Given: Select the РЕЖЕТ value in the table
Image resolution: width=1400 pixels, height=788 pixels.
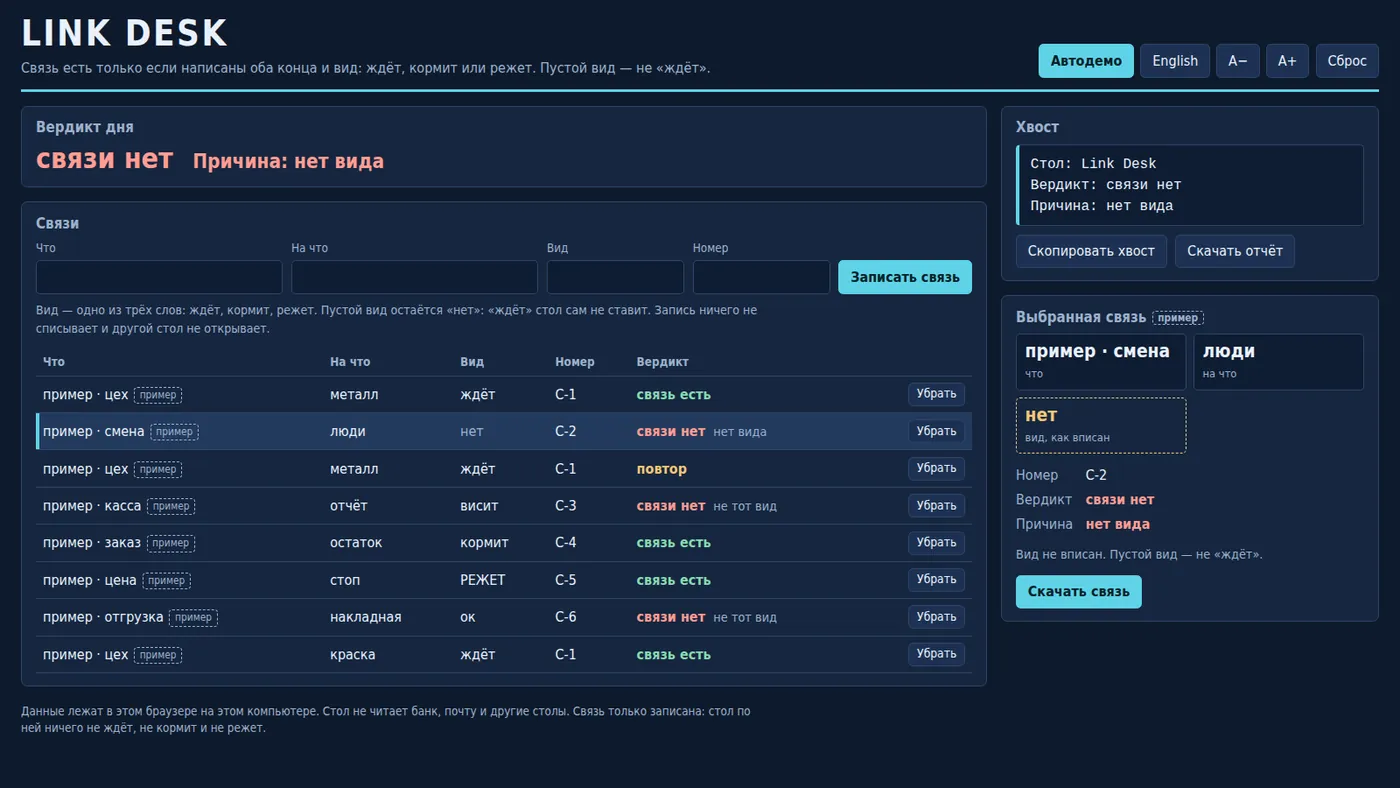Looking at the screenshot, I should click(x=483, y=580).
